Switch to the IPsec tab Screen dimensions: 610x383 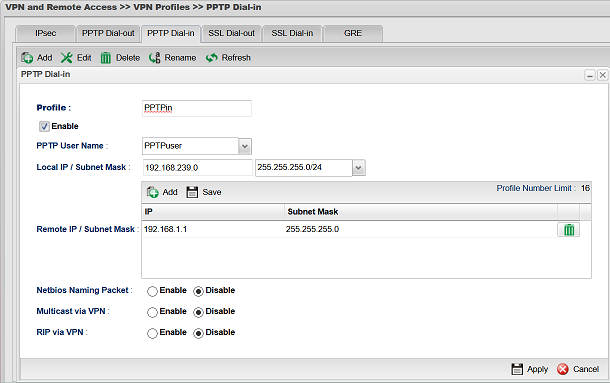[x=46, y=33]
